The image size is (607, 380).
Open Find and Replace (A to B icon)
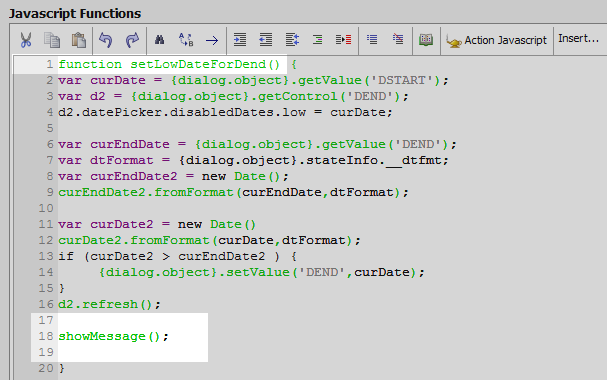click(x=186, y=40)
